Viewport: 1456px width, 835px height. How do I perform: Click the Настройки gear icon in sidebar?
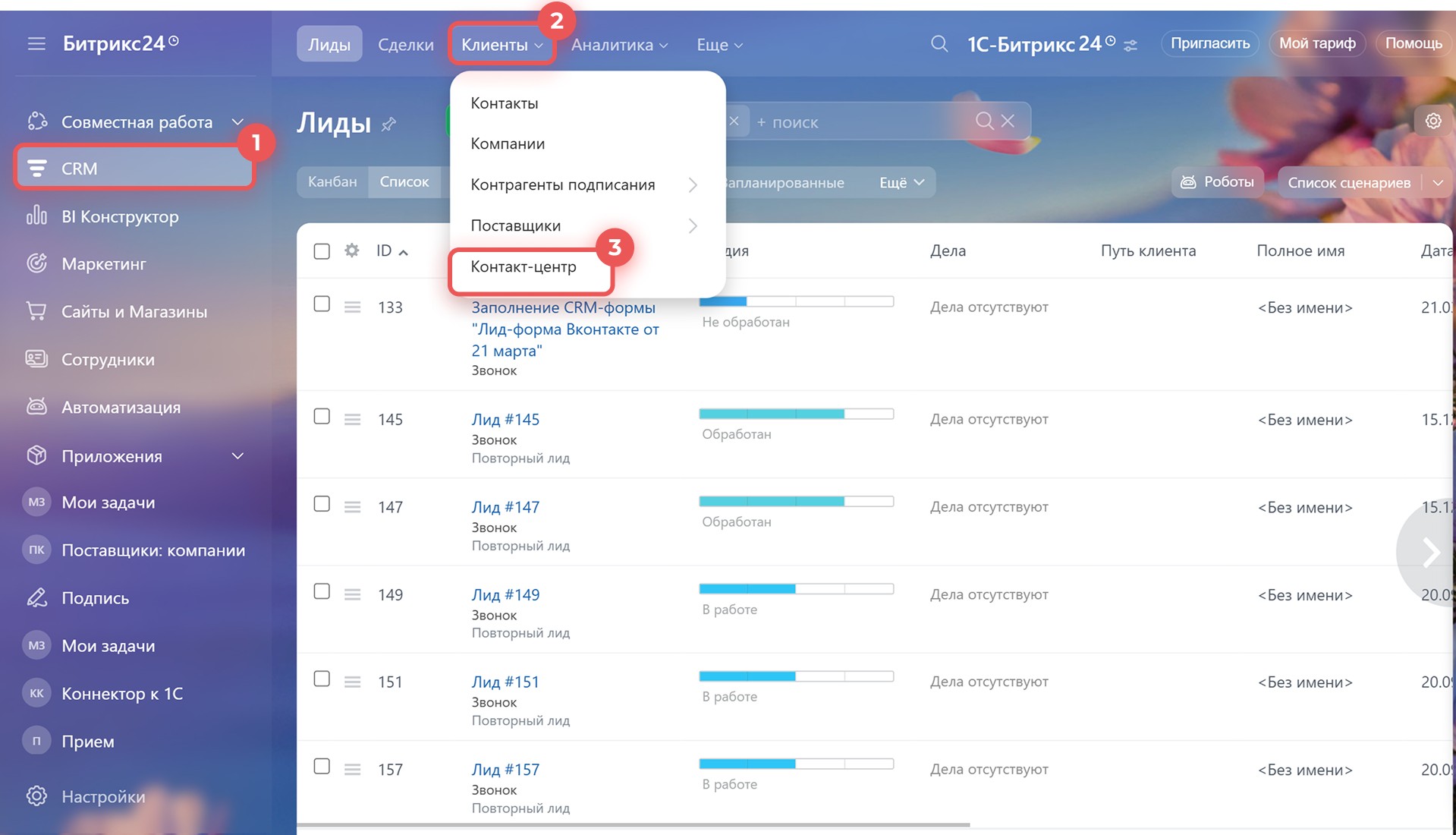click(36, 796)
